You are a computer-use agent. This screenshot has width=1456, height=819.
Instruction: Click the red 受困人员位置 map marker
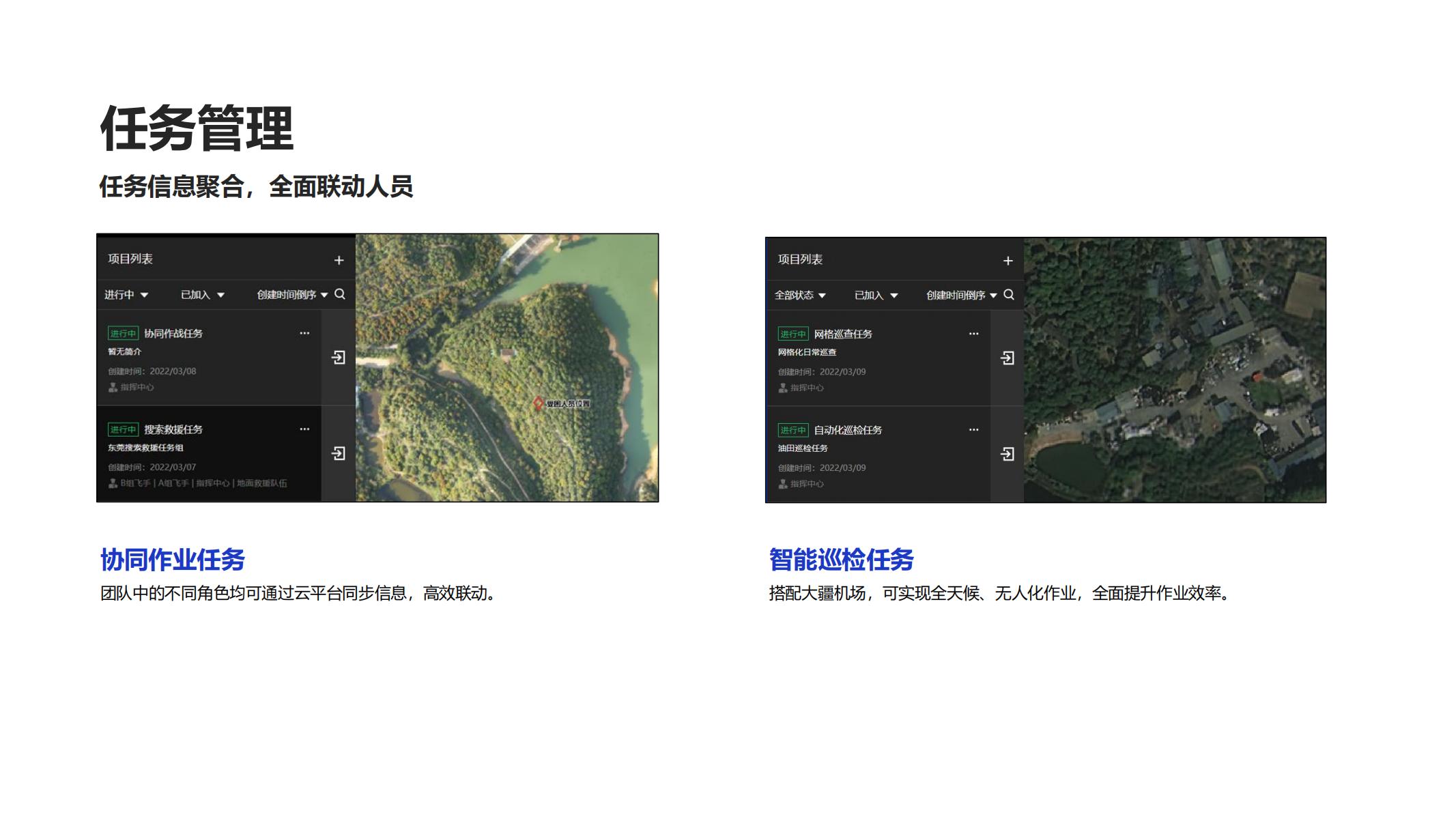click(x=538, y=404)
